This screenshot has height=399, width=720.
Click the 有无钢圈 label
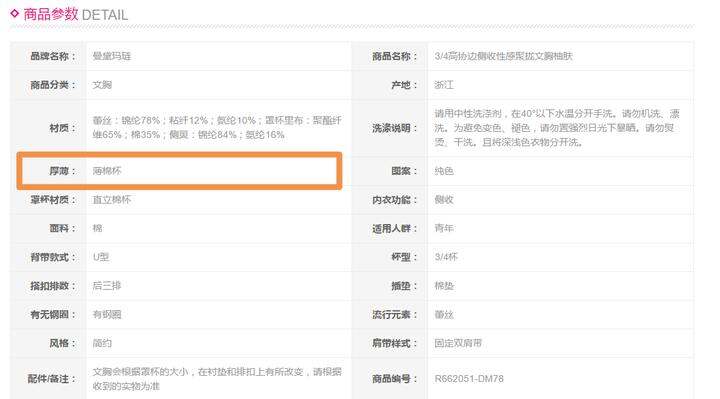tap(53, 315)
